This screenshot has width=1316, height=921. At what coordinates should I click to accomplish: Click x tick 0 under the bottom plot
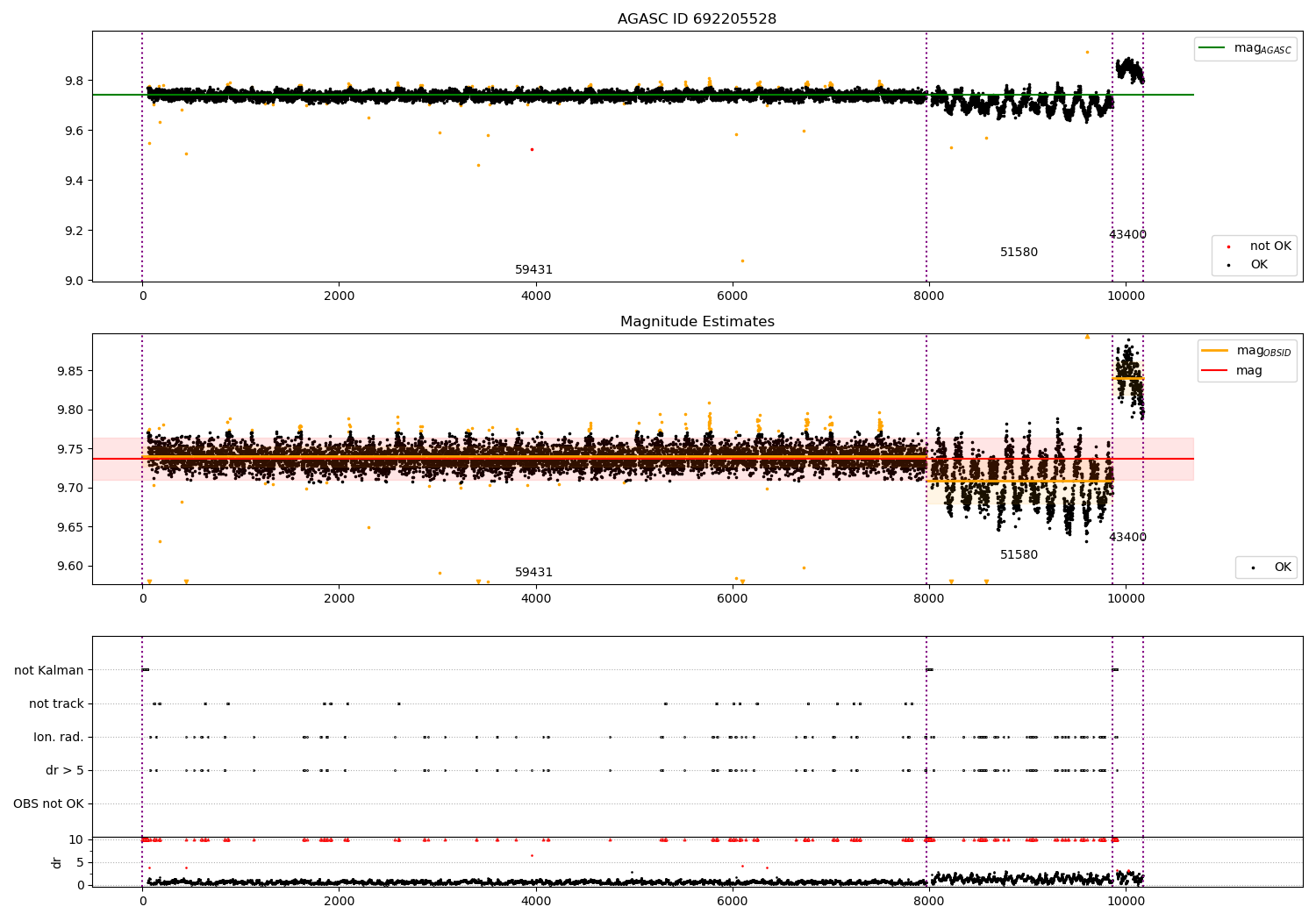tap(142, 901)
